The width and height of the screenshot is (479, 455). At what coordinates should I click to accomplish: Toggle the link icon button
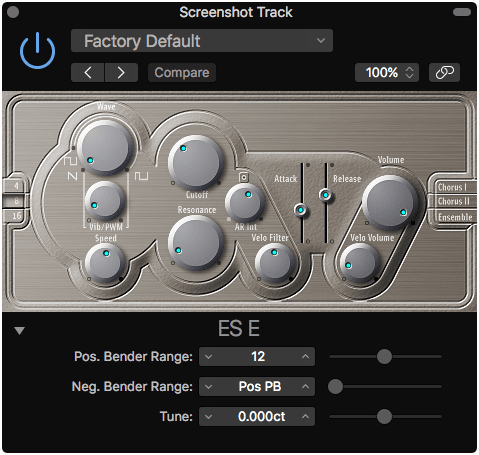(x=444, y=72)
